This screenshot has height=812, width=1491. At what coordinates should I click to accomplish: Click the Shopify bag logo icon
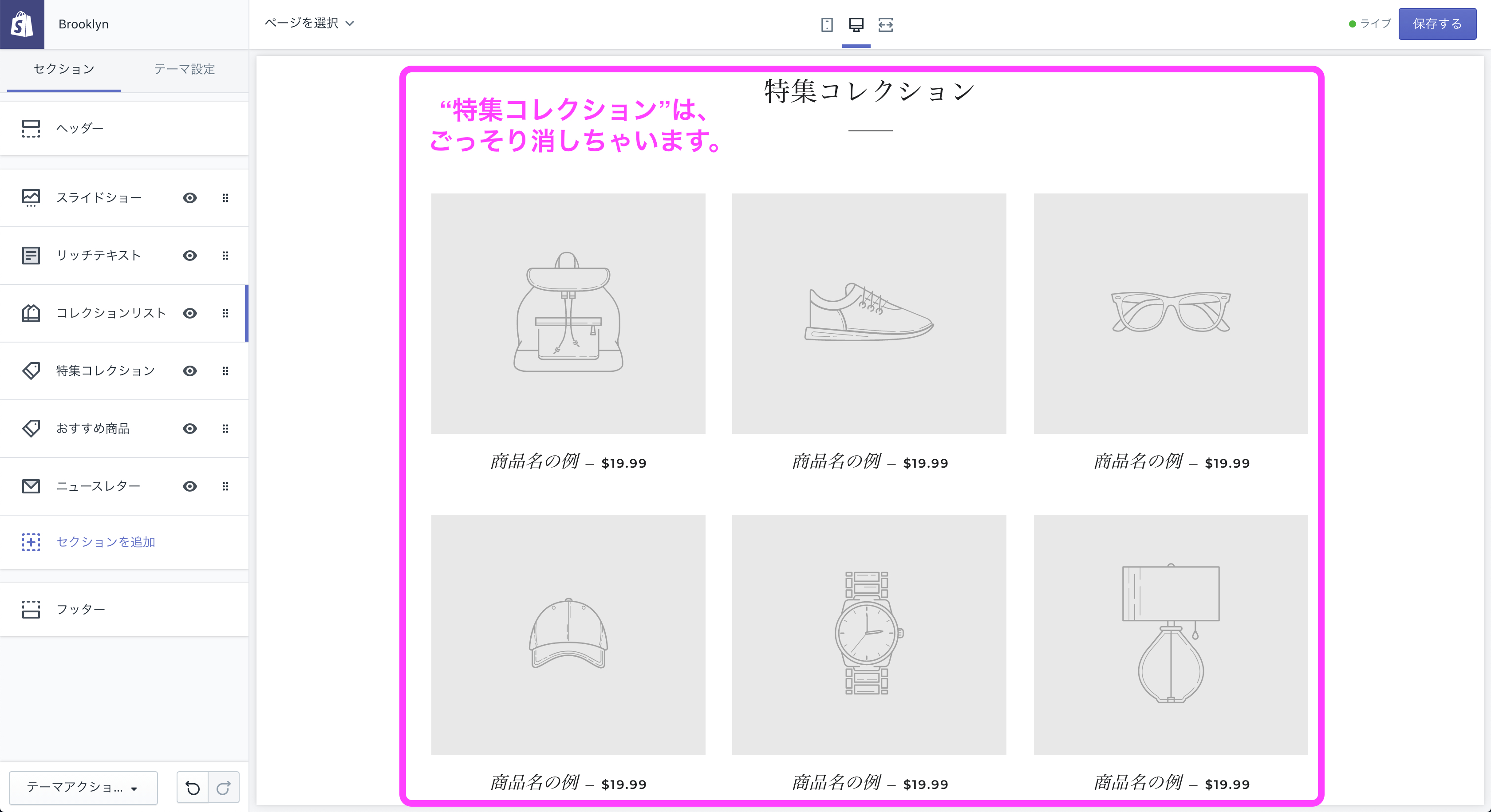(22, 24)
